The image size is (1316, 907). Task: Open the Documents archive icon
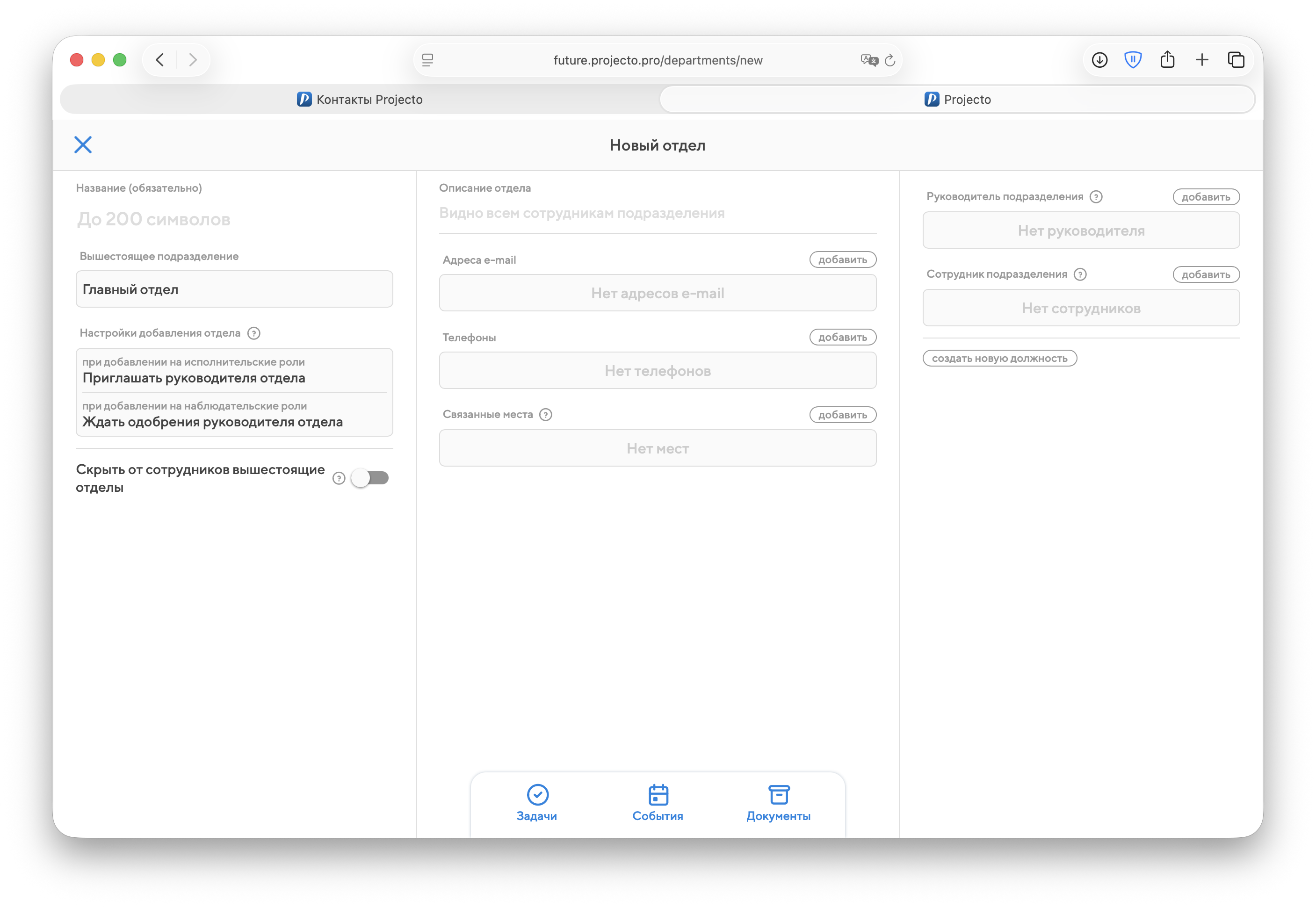click(x=778, y=794)
